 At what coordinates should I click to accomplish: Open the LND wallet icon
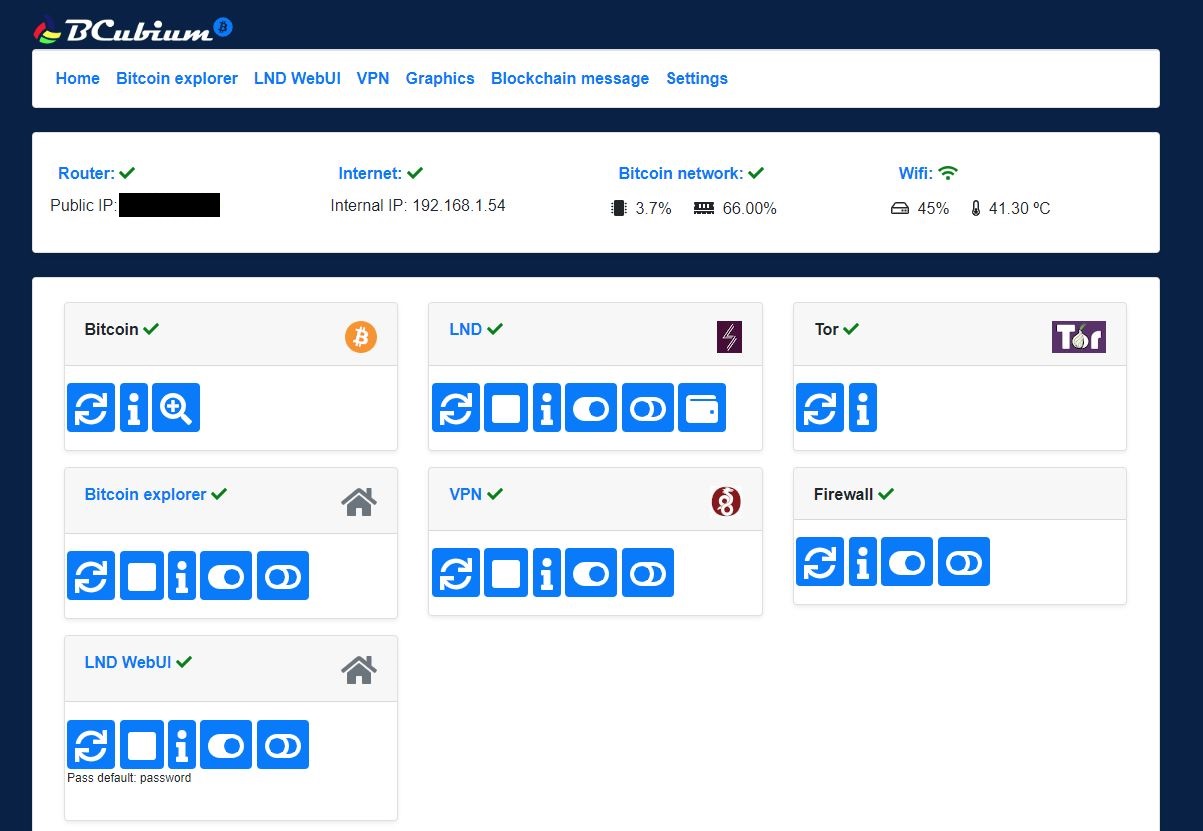[701, 408]
